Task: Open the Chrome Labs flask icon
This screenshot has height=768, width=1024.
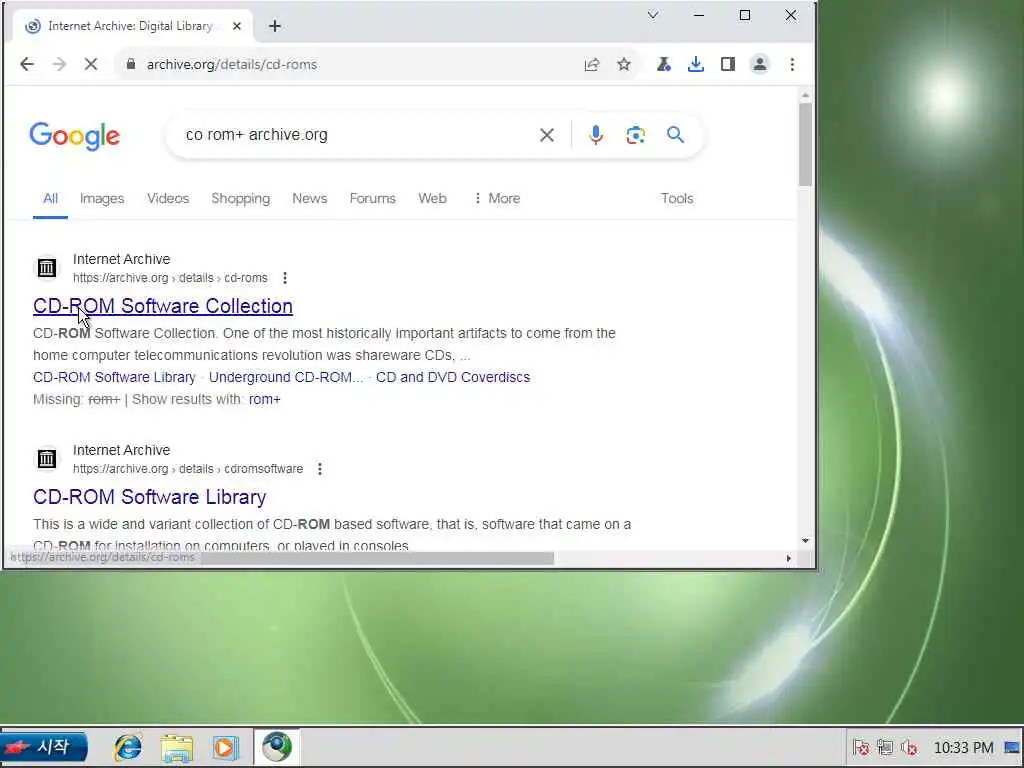Action: pos(664,64)
